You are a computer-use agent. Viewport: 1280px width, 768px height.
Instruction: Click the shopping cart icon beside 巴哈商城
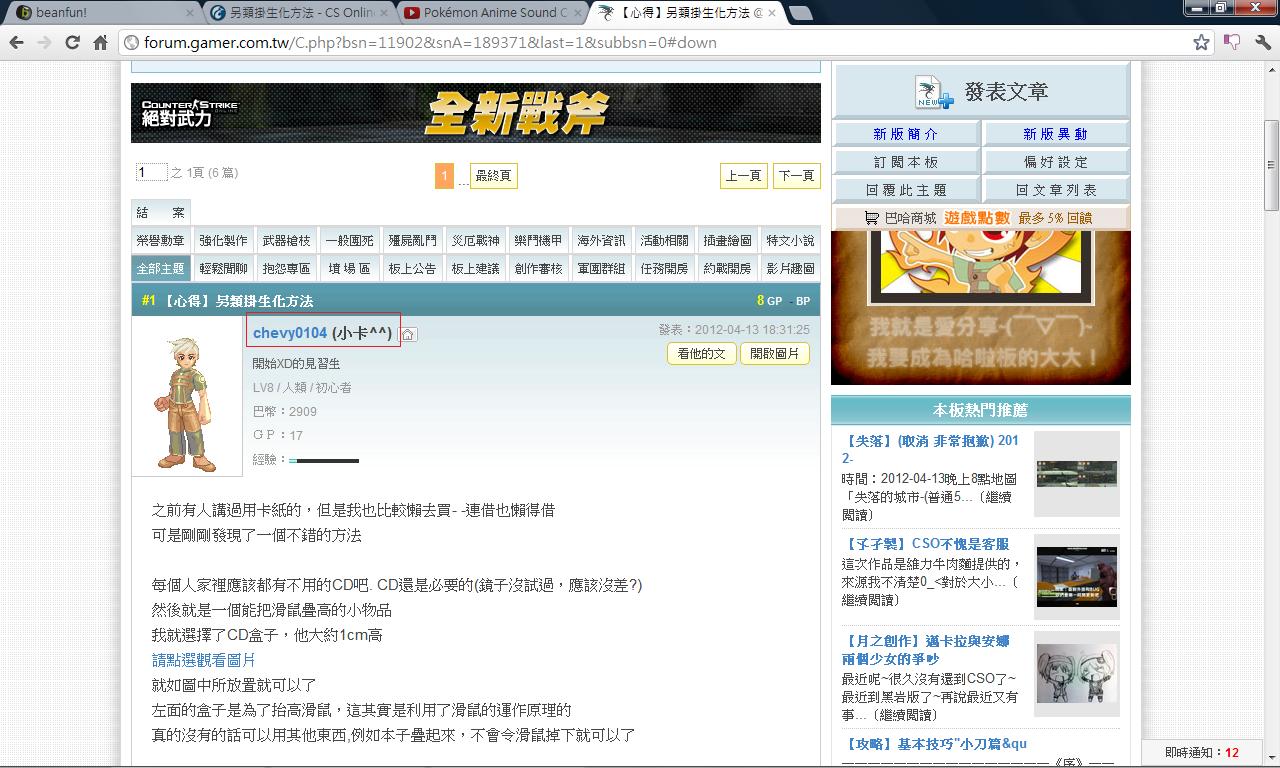873,218
